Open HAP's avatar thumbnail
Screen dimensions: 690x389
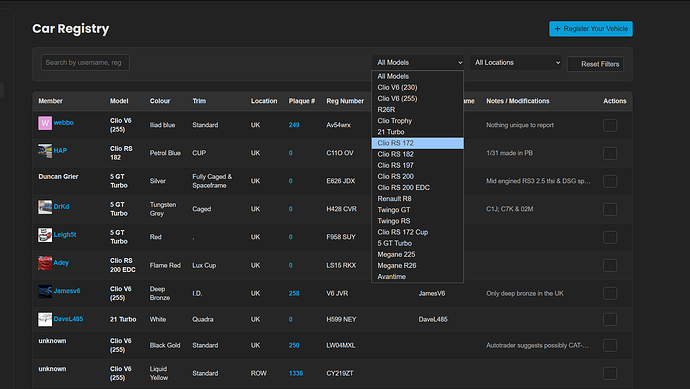click(45, 151)
